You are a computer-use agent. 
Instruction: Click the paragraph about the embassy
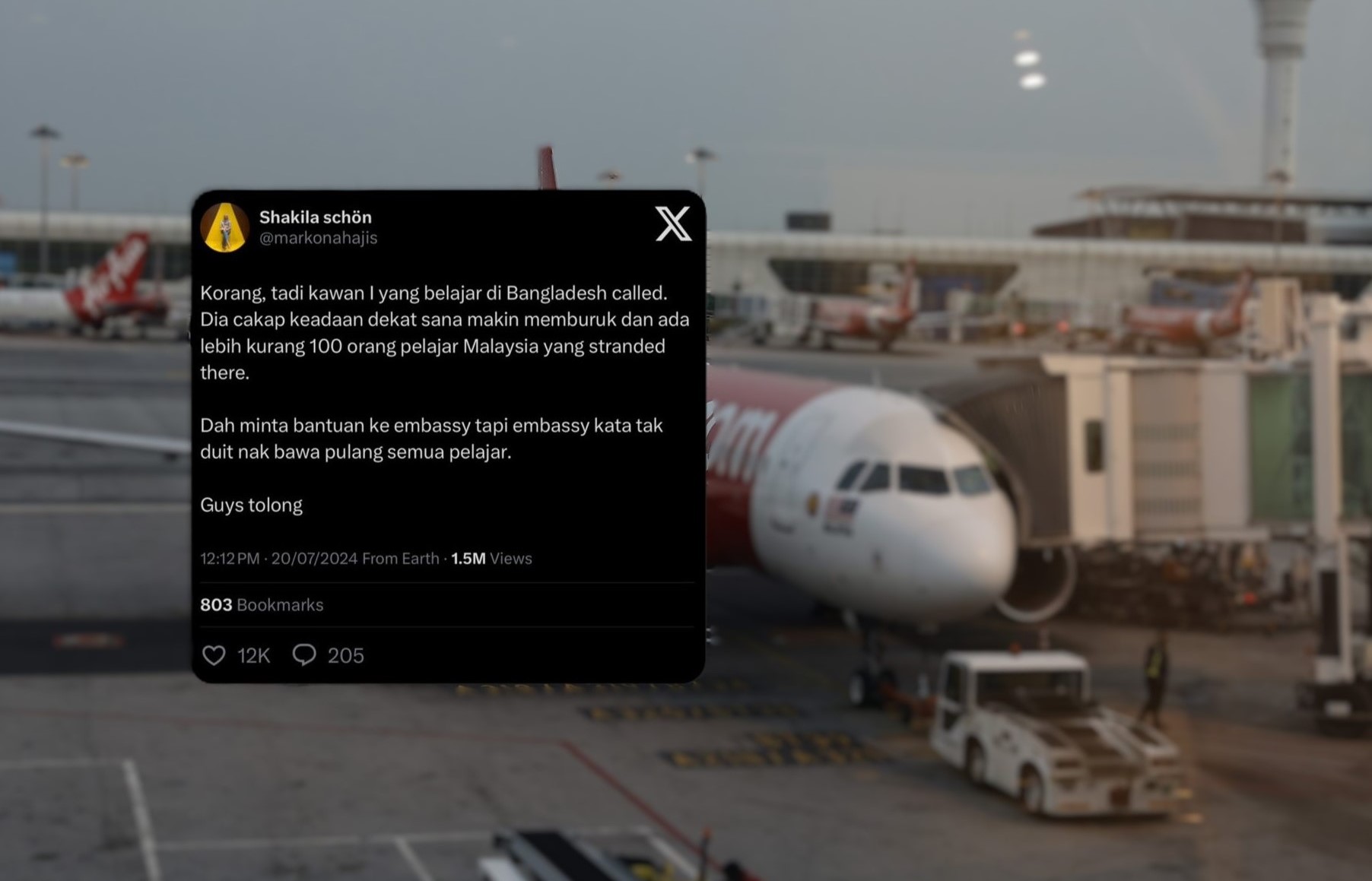pyautogui.click(x=431, y=439)
